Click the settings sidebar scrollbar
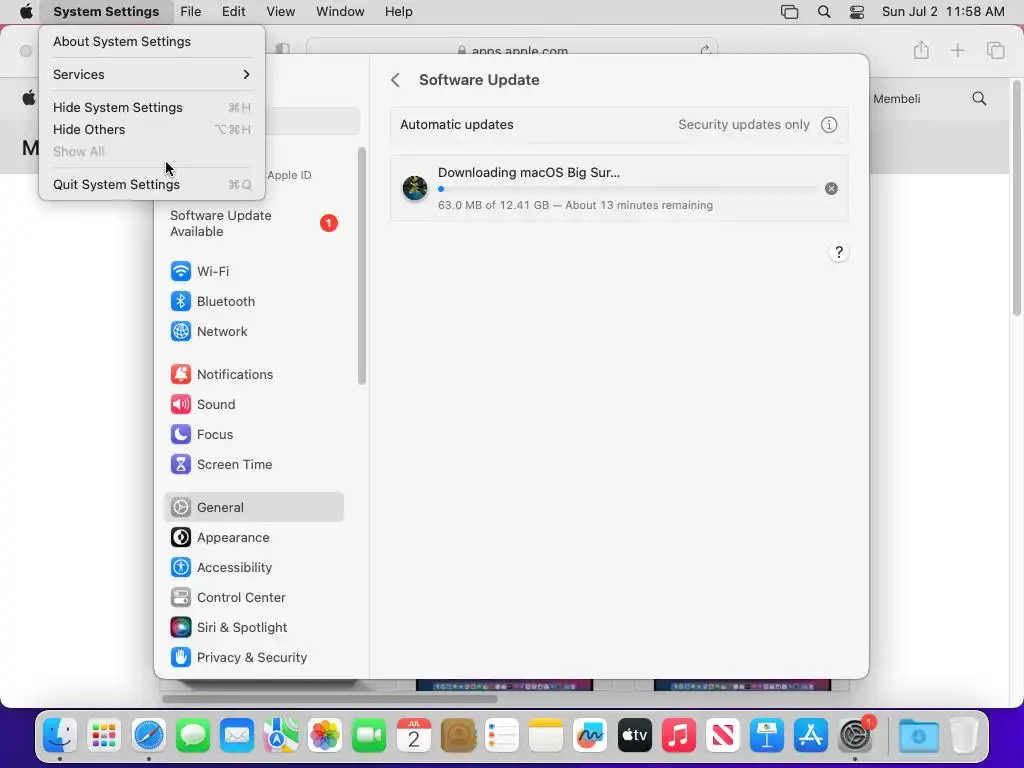 [362, 266]
